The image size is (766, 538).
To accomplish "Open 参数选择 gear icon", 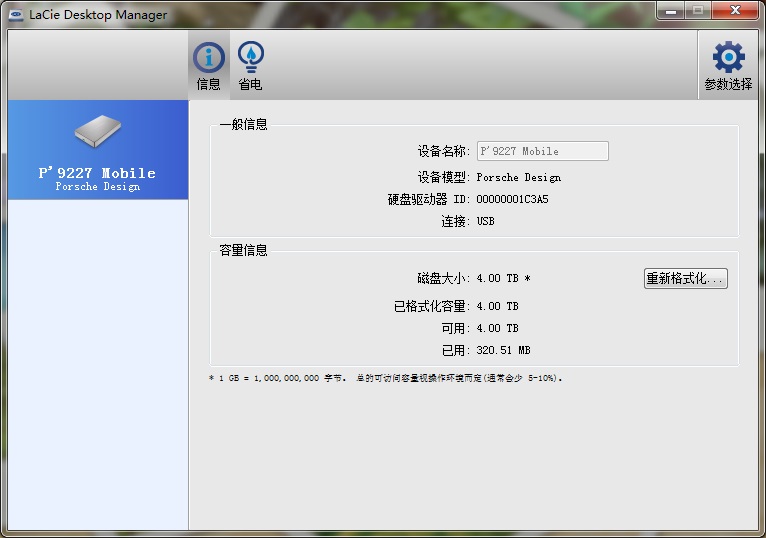I will click(x=728, y=57).
